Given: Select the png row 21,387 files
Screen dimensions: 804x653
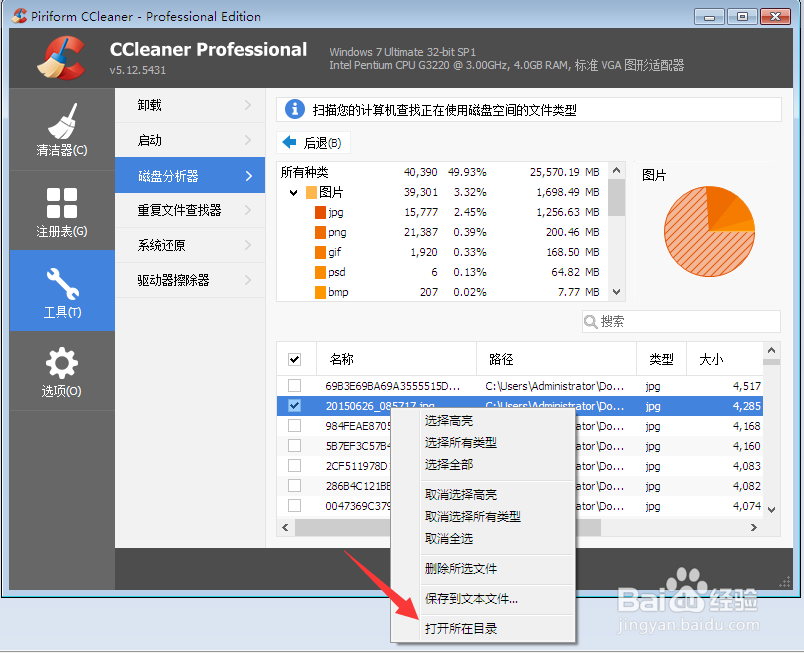Looking at the screenshot, I should coord(443,232).
